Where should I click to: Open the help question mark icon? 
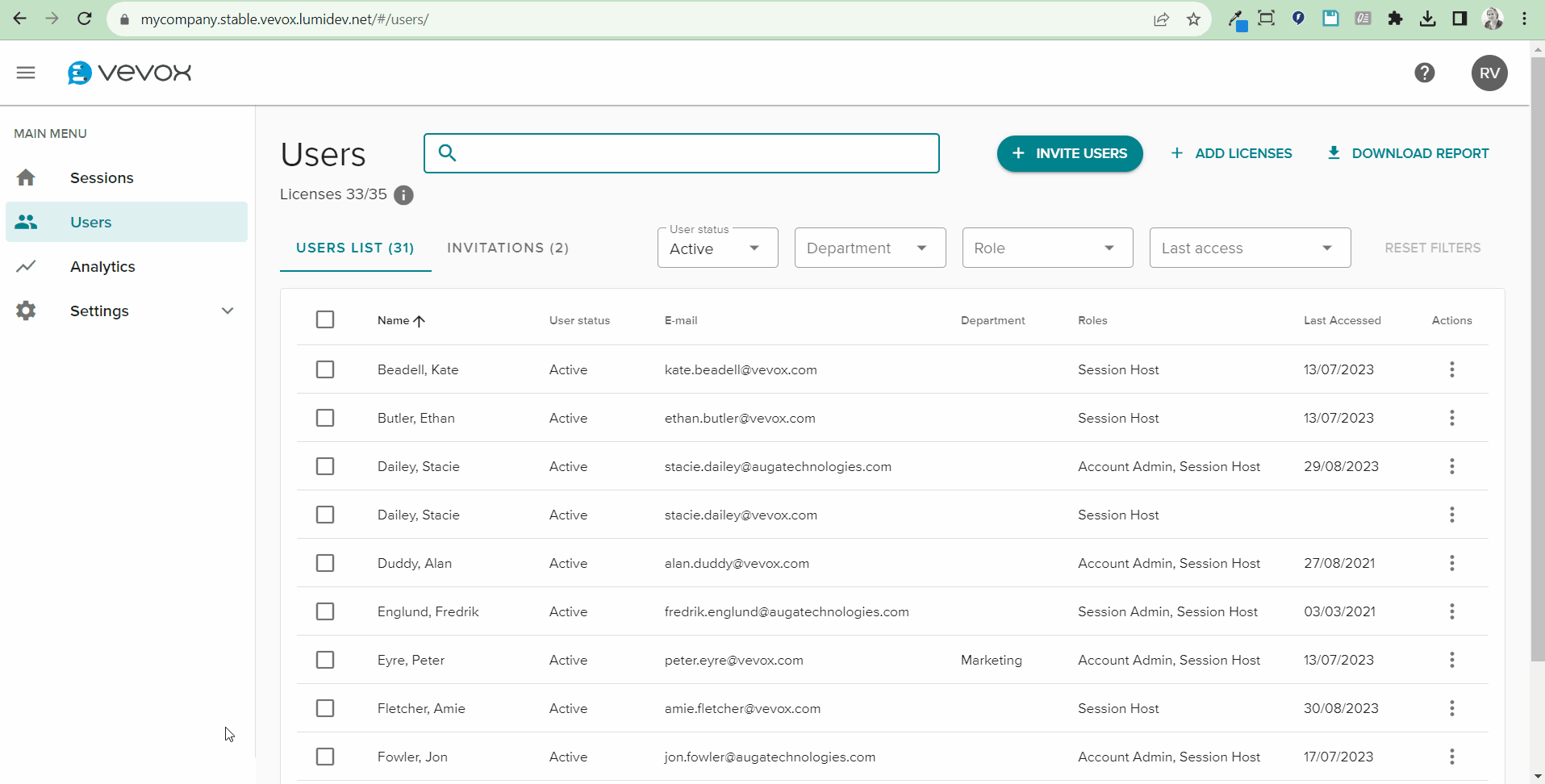[x=1425, y=73]
